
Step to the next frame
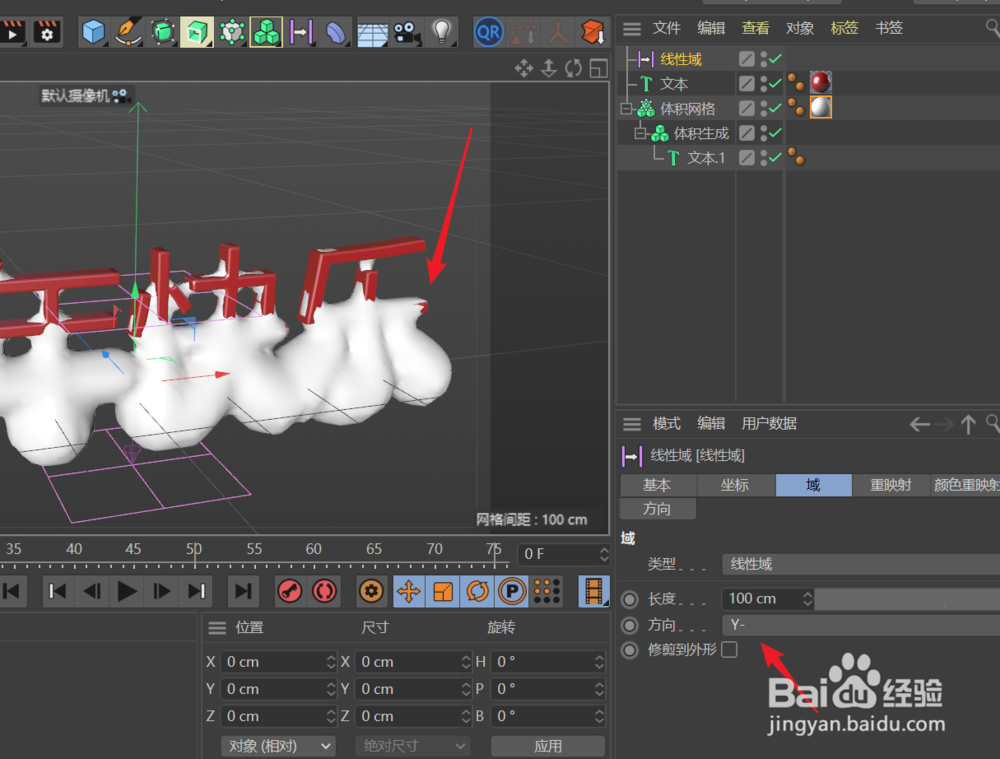click(161, 591)
